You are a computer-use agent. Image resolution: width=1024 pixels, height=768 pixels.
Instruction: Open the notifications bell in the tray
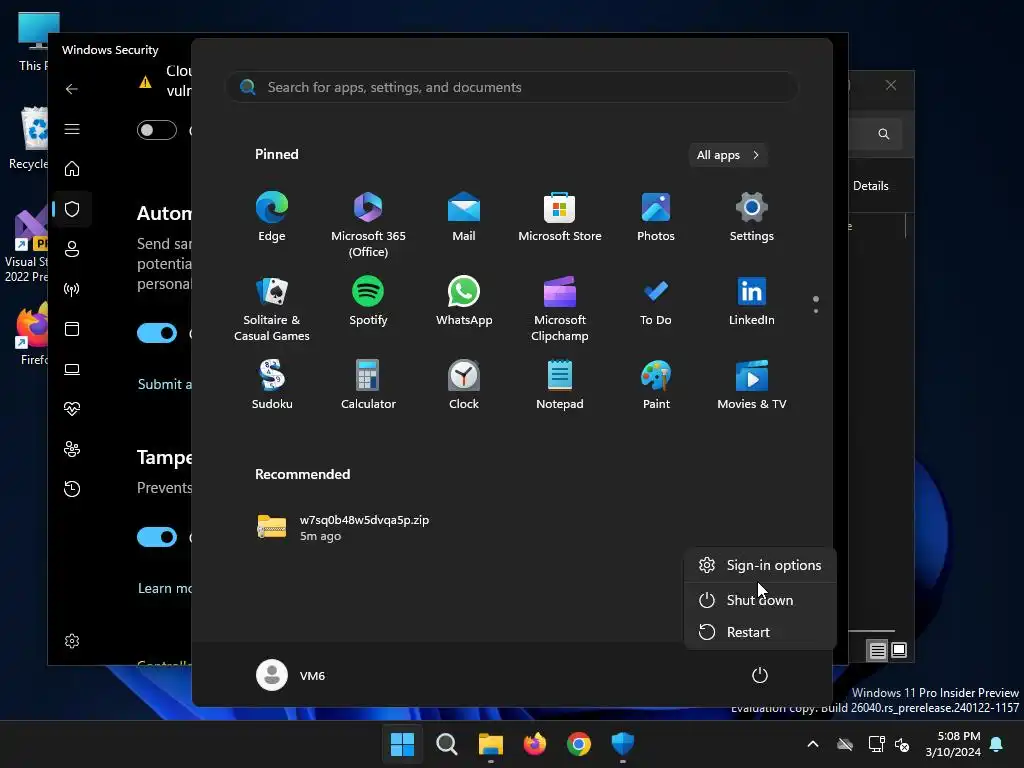click(997, 744)
